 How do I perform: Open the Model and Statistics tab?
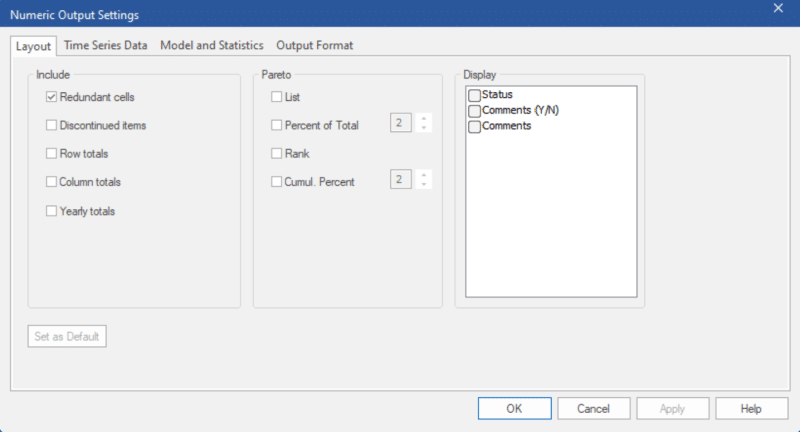click(x=212, y=45)
